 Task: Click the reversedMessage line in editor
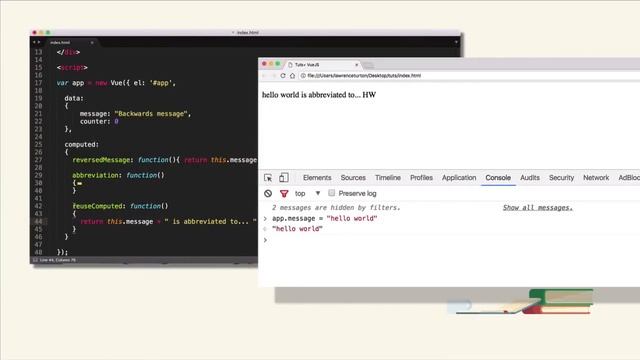coord(164,160)
